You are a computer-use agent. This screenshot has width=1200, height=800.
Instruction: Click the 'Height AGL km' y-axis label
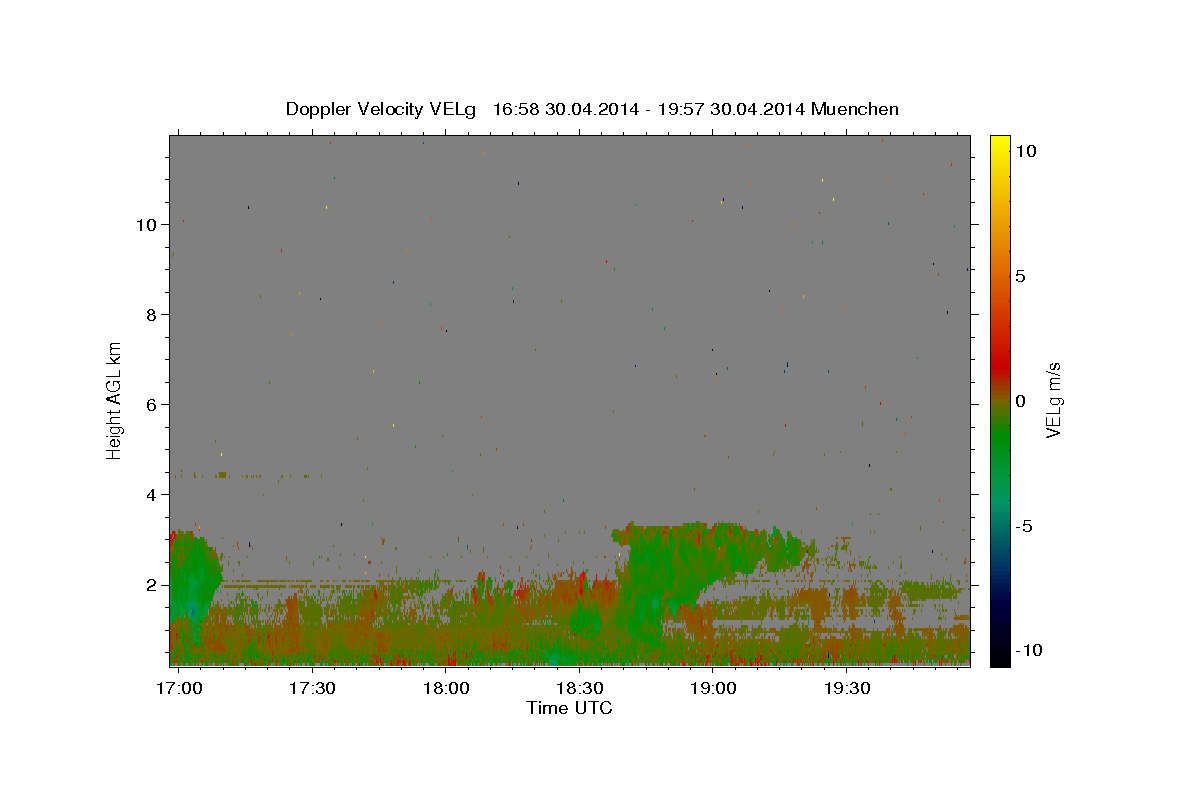[x=114, y=400]
